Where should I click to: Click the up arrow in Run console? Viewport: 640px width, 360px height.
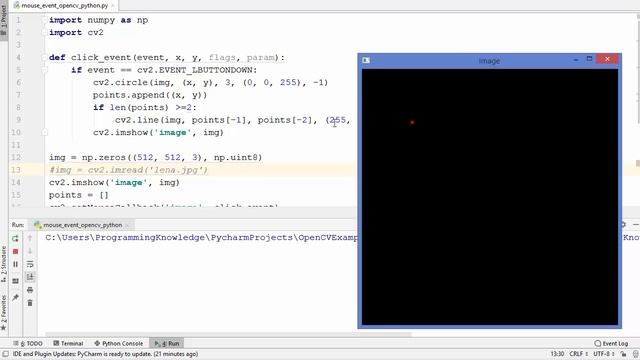pos(30,238)
